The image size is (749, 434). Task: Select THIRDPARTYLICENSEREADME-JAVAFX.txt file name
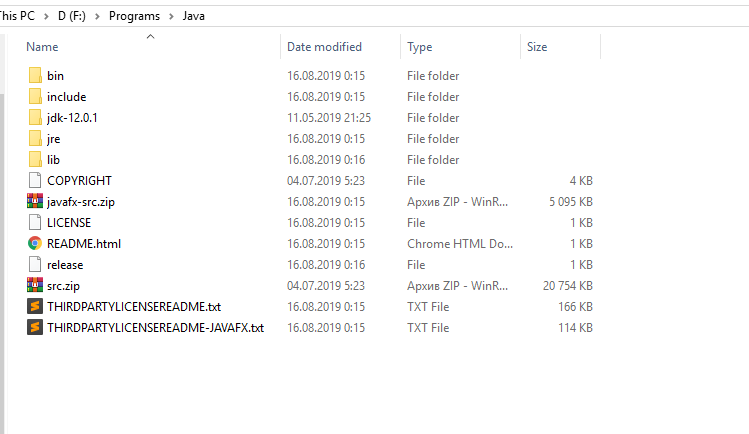(155, 328)
